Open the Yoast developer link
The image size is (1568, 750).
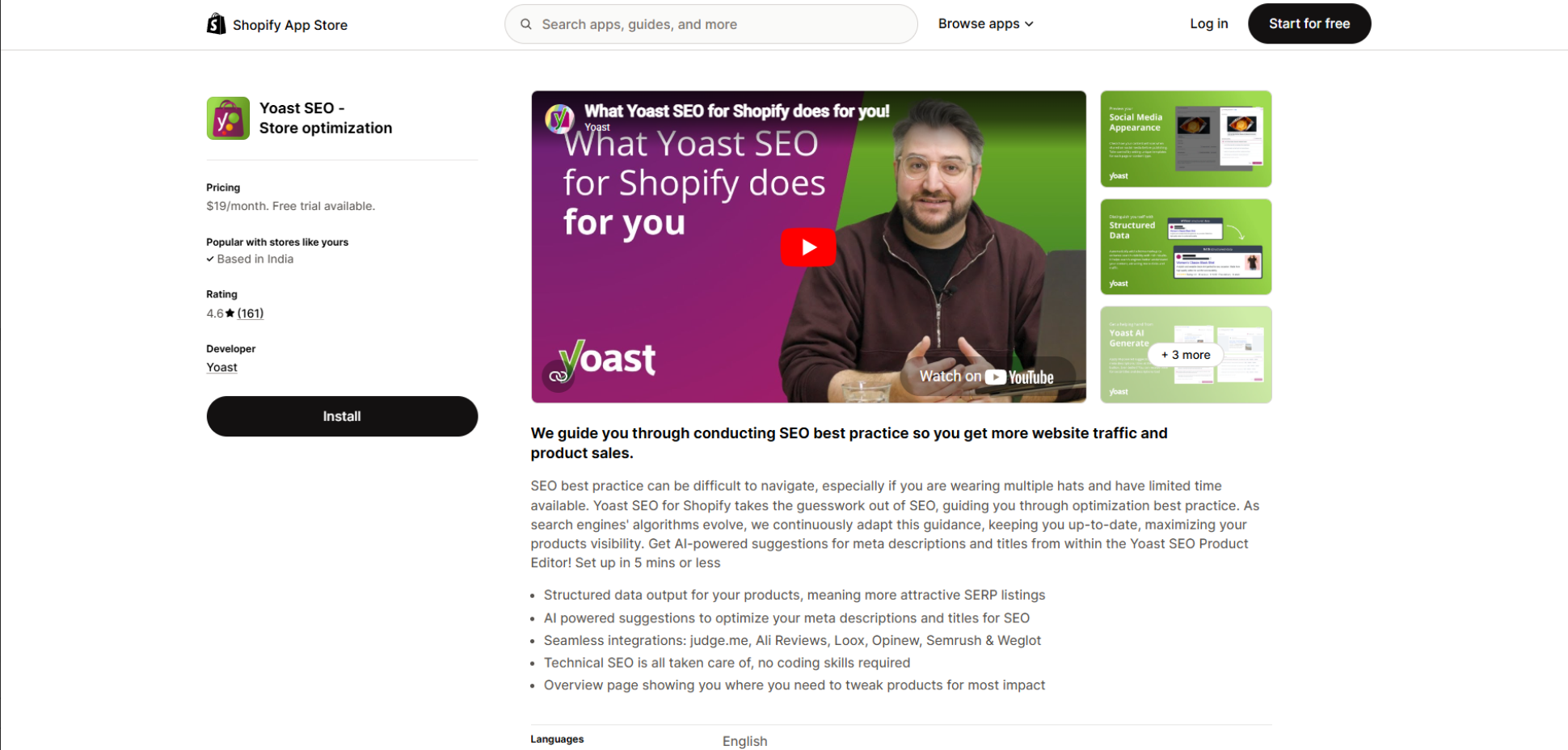point(221,368)
